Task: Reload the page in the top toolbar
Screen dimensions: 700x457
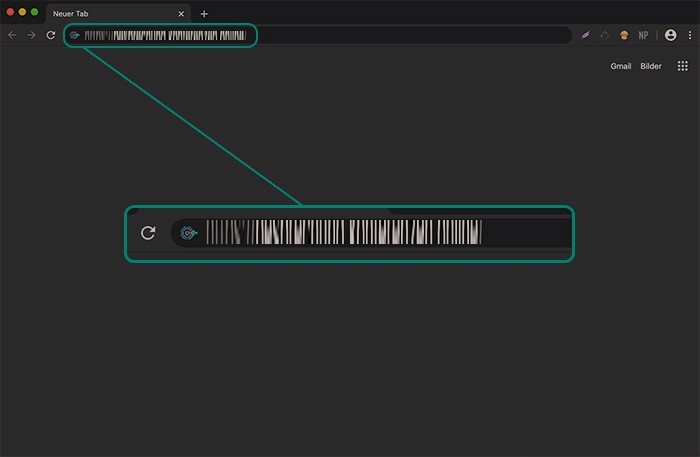Action: [51, 35]
